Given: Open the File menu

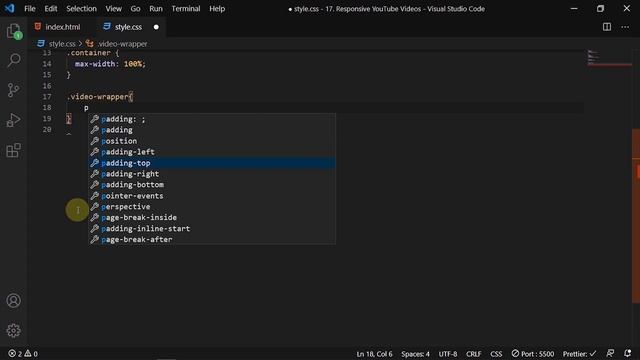Looking at the screenshot, I should pos(30,9).
